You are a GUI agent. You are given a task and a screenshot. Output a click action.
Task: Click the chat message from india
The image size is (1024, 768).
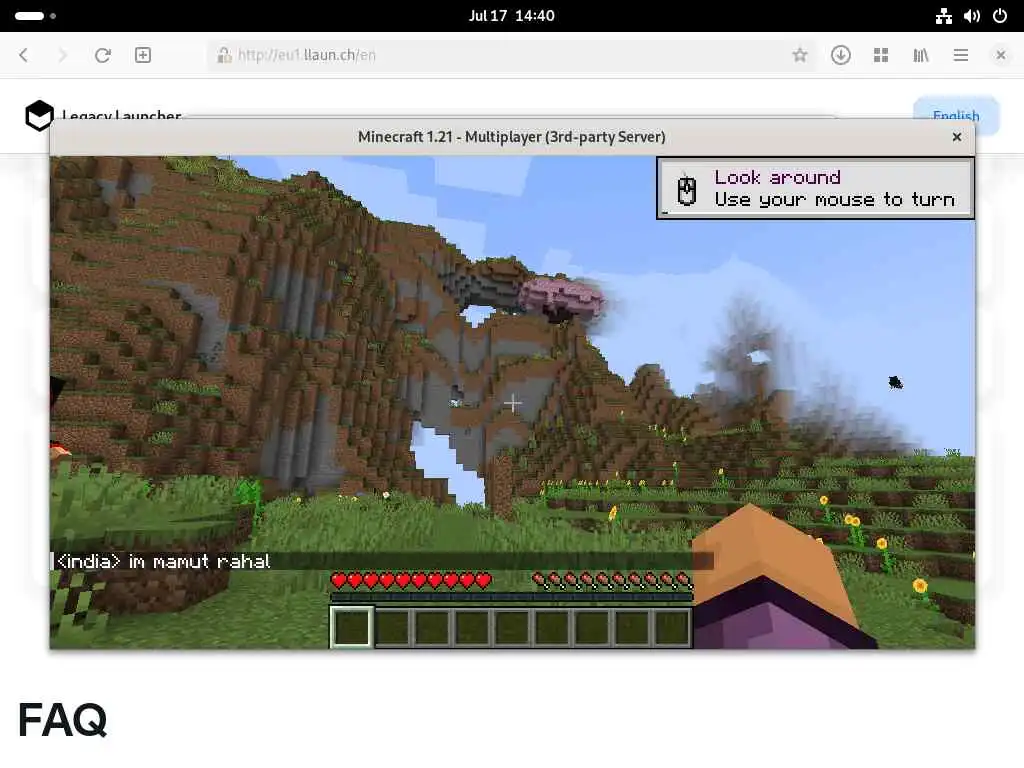pyautogui.click(x=163, y=562)
